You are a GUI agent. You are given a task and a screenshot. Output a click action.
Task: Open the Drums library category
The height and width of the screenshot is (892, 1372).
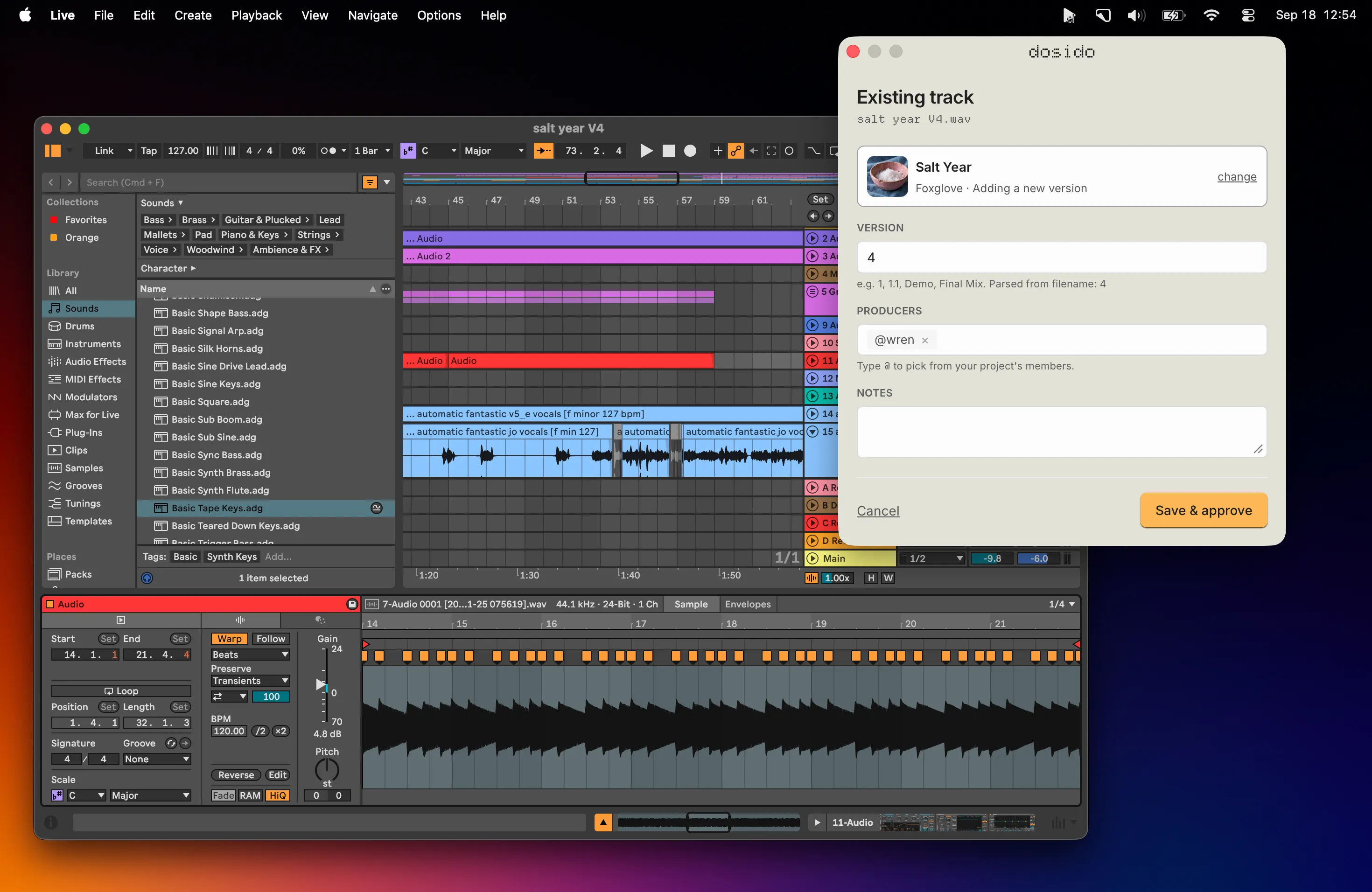click(79, 326)
